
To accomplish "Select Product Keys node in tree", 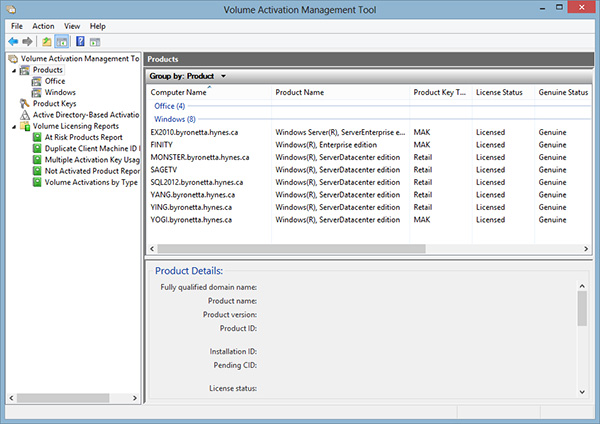I will [56, 103].
